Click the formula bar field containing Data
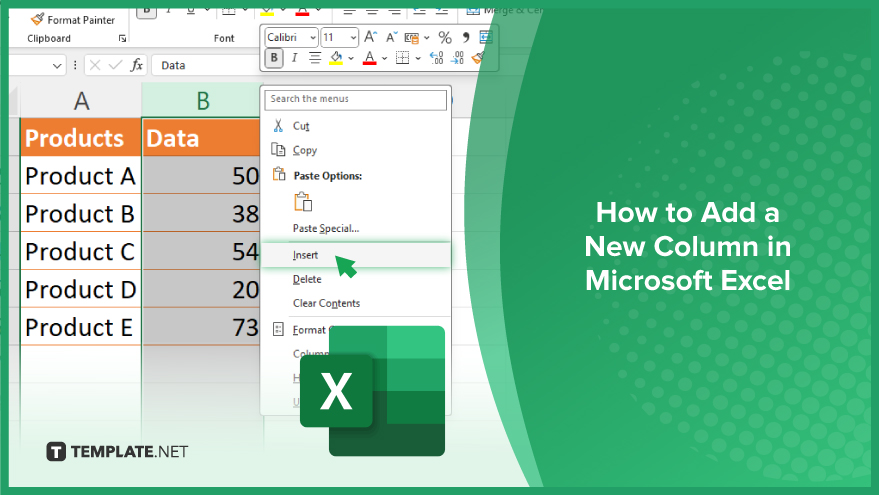The image size is (879, 495). tap(206, 65)
